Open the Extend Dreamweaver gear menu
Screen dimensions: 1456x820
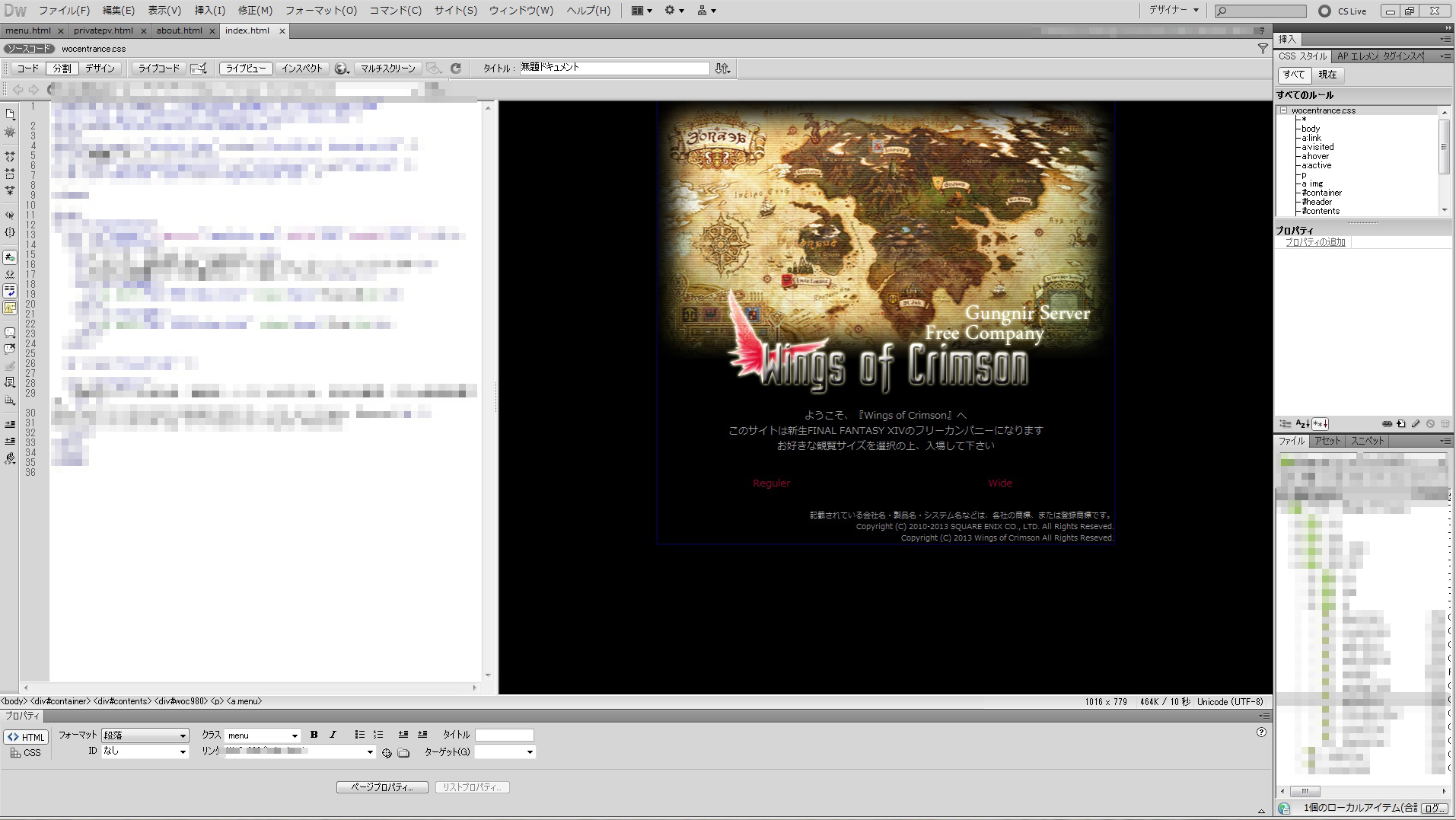tap(674, 11)
